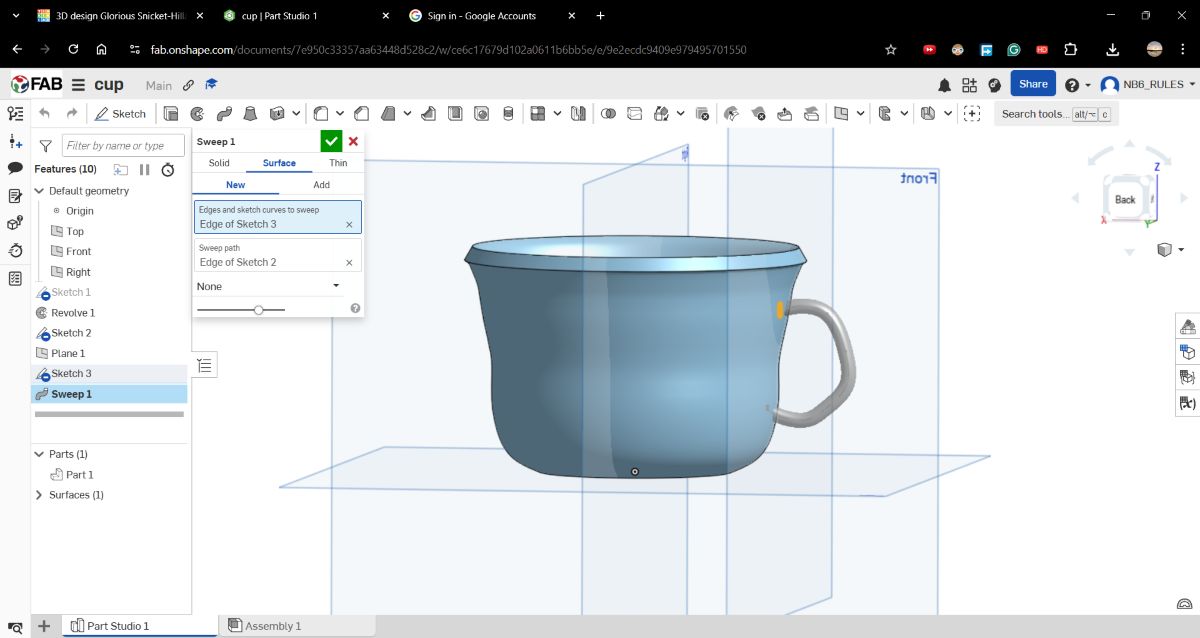Open the Revolve tool
This screenshot has height=638, width=1200.
click(195, 113)
